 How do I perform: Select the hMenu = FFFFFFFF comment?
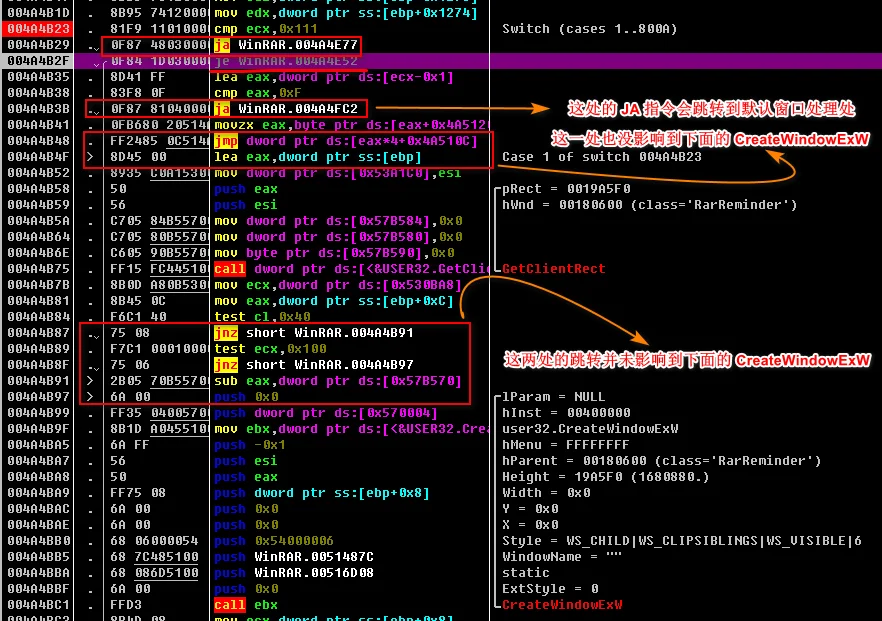pos(566,445)
